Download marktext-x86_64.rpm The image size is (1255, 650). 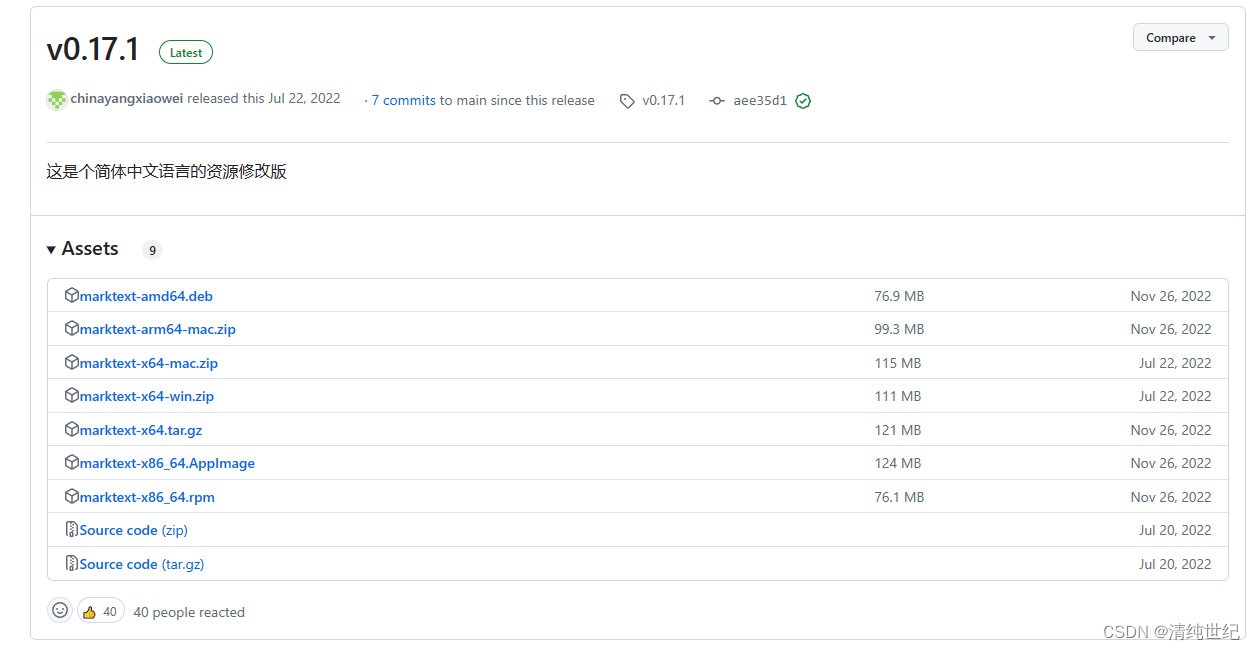(x=147, y=497)
